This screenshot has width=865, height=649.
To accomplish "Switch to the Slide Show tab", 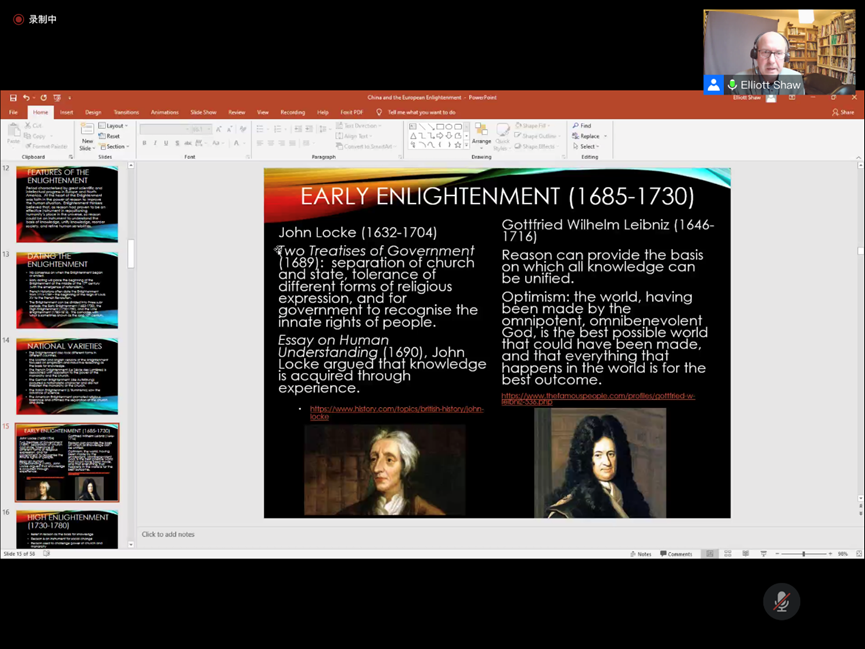I will [x=203, y=112].
